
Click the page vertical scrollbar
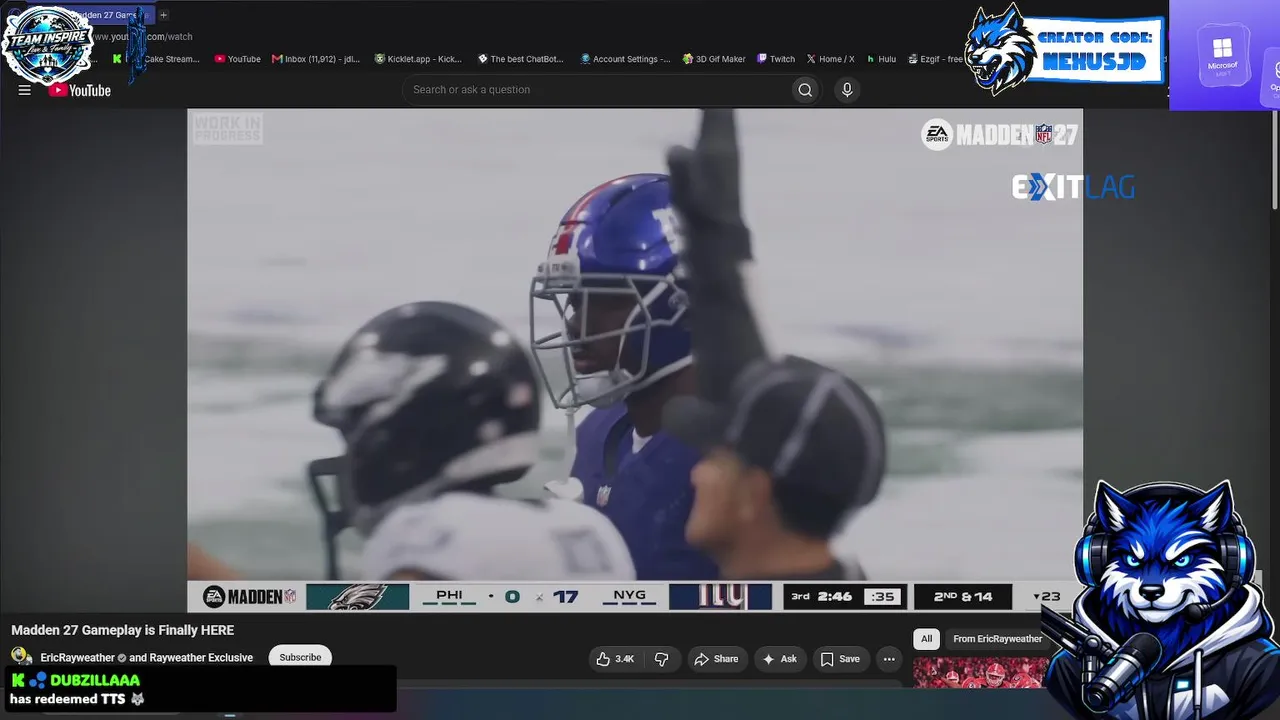[x=1274, y=160]
